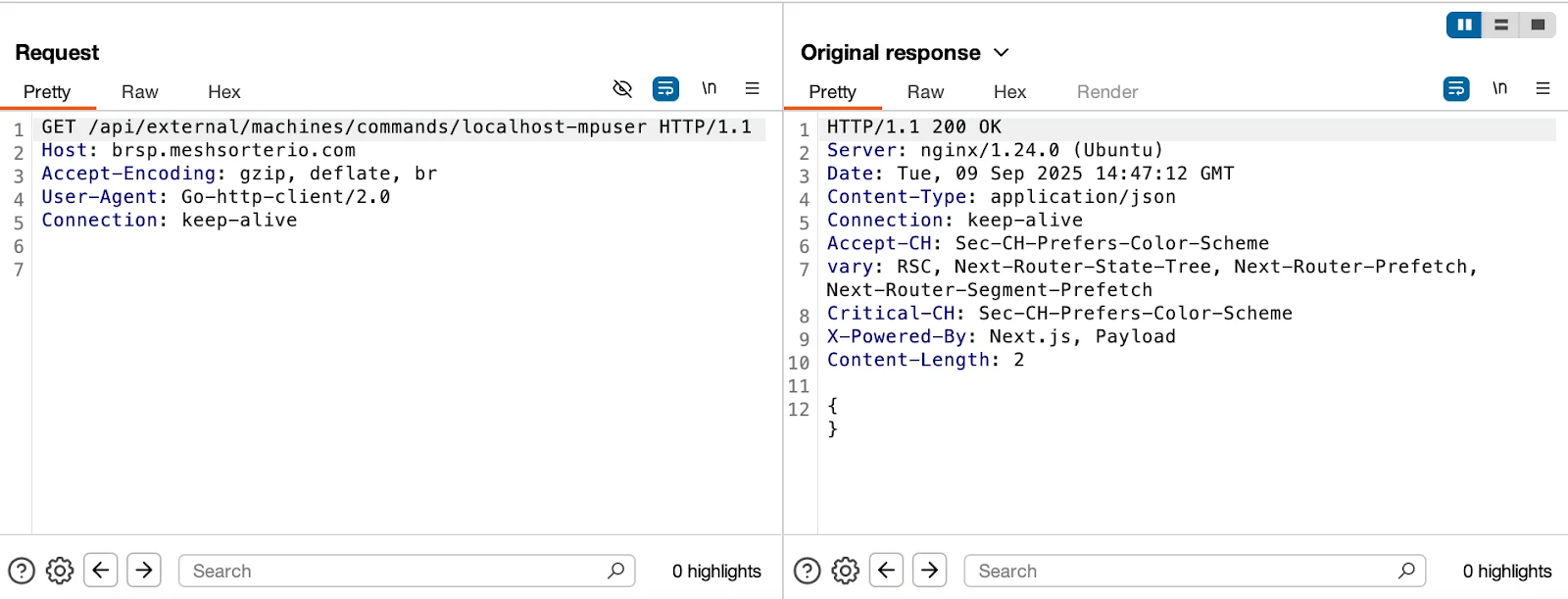
Task: Click Content-Type: application/json line
Action: (1001, 197)
